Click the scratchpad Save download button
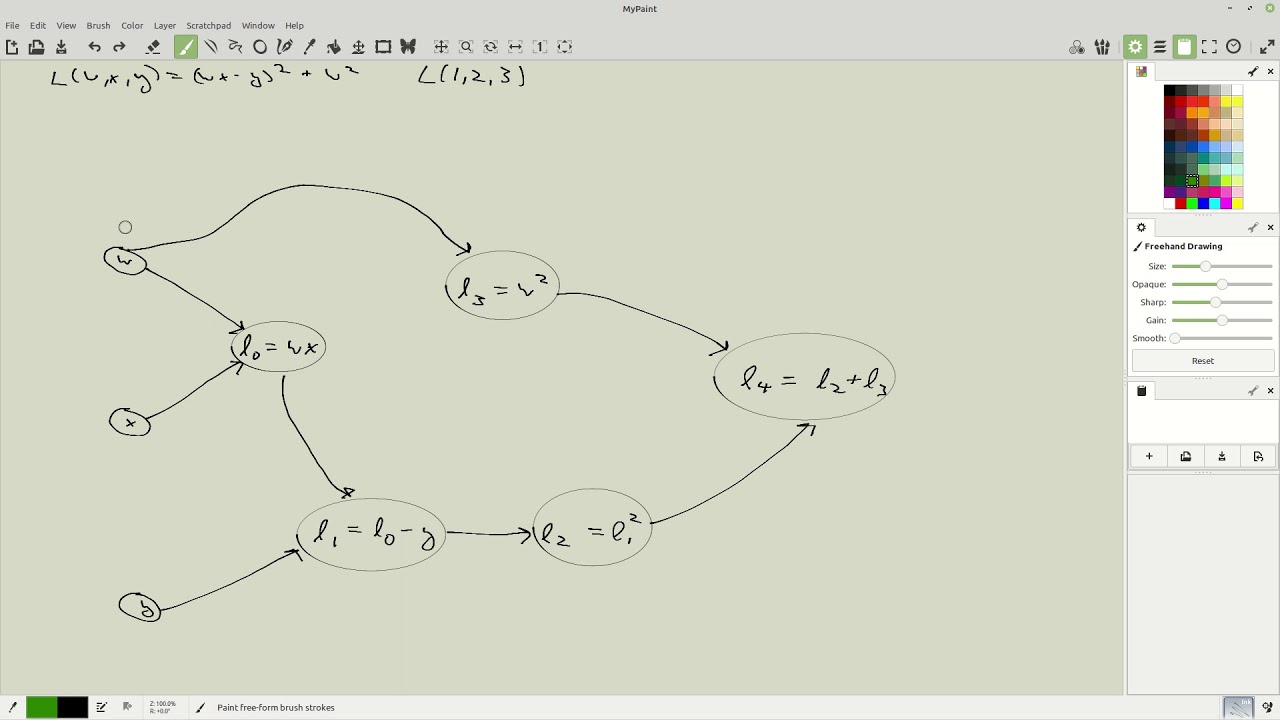 [1222, 457]
